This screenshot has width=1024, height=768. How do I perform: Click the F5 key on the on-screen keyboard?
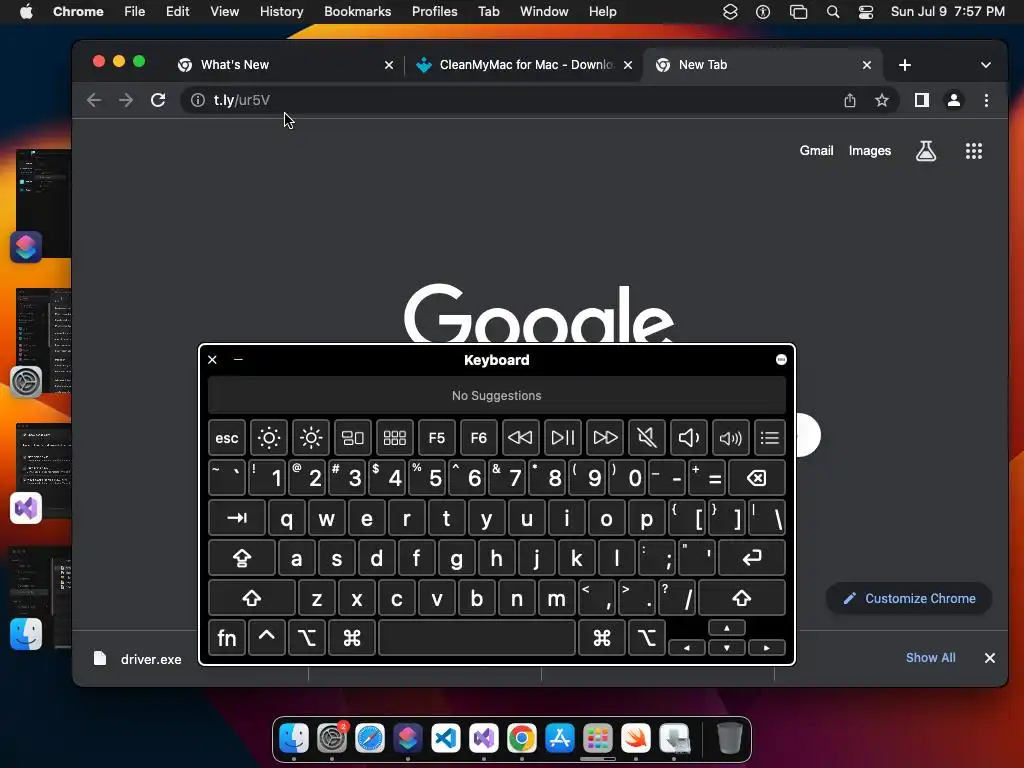tap(436, 438)
